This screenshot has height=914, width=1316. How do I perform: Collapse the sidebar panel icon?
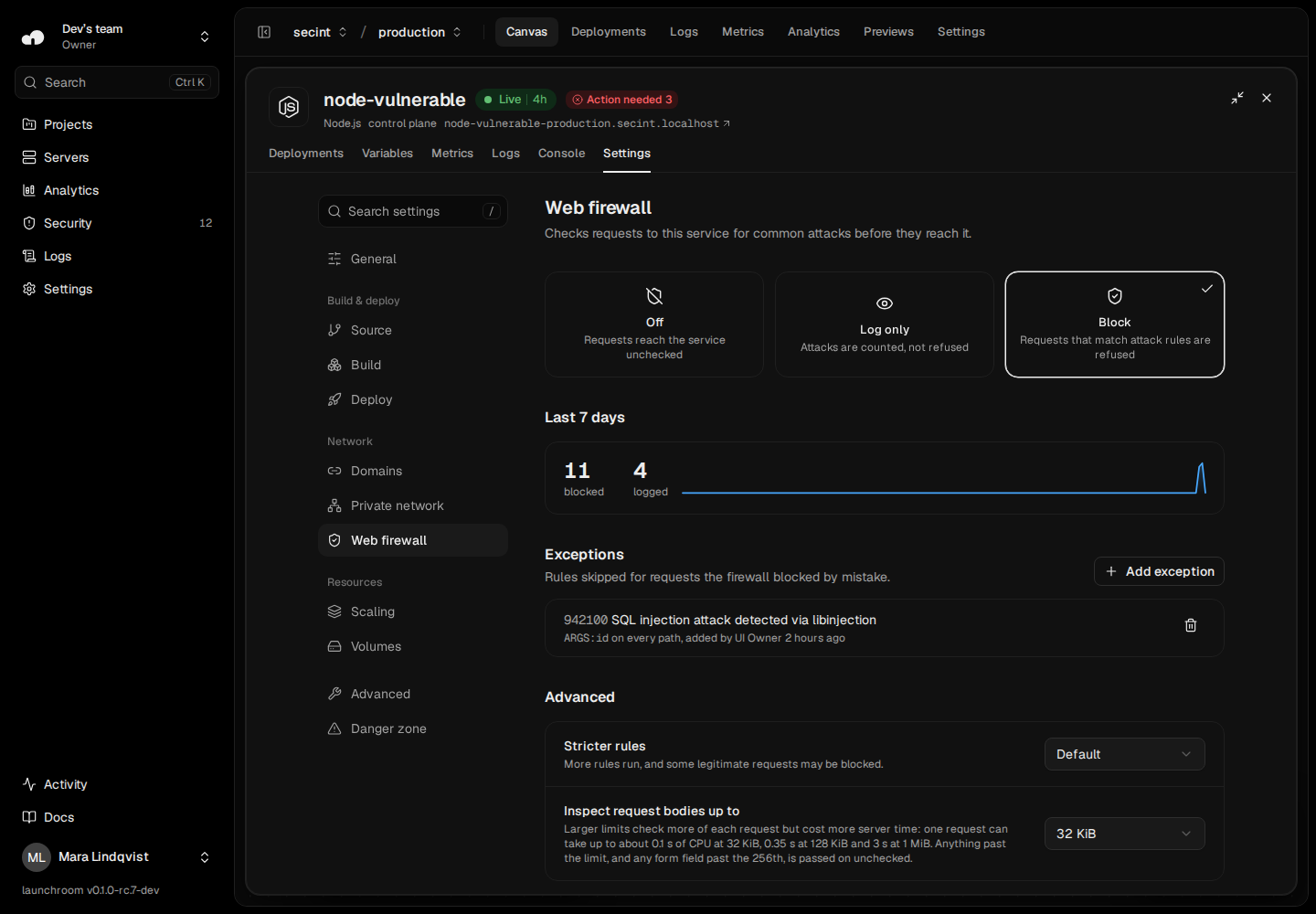pyautogui.click(x=264, y=32)
